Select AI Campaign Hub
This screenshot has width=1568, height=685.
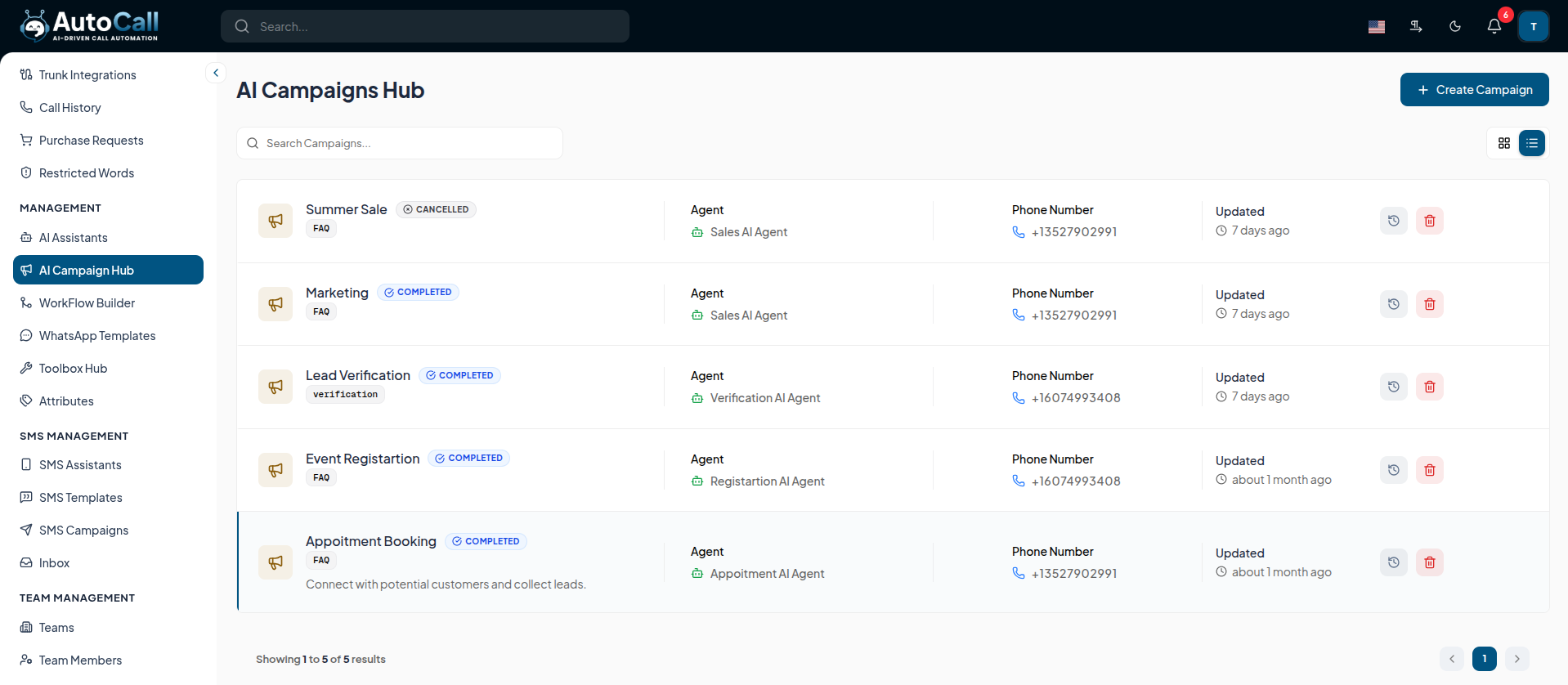tap(108, 270)
